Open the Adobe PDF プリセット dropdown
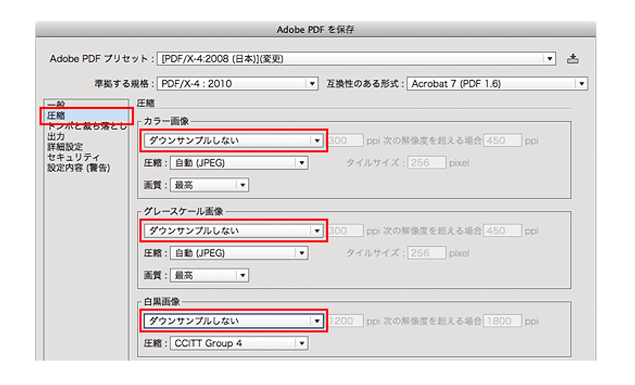The height and width of the screenshot is (385, 635). click(x=356, y=59)
